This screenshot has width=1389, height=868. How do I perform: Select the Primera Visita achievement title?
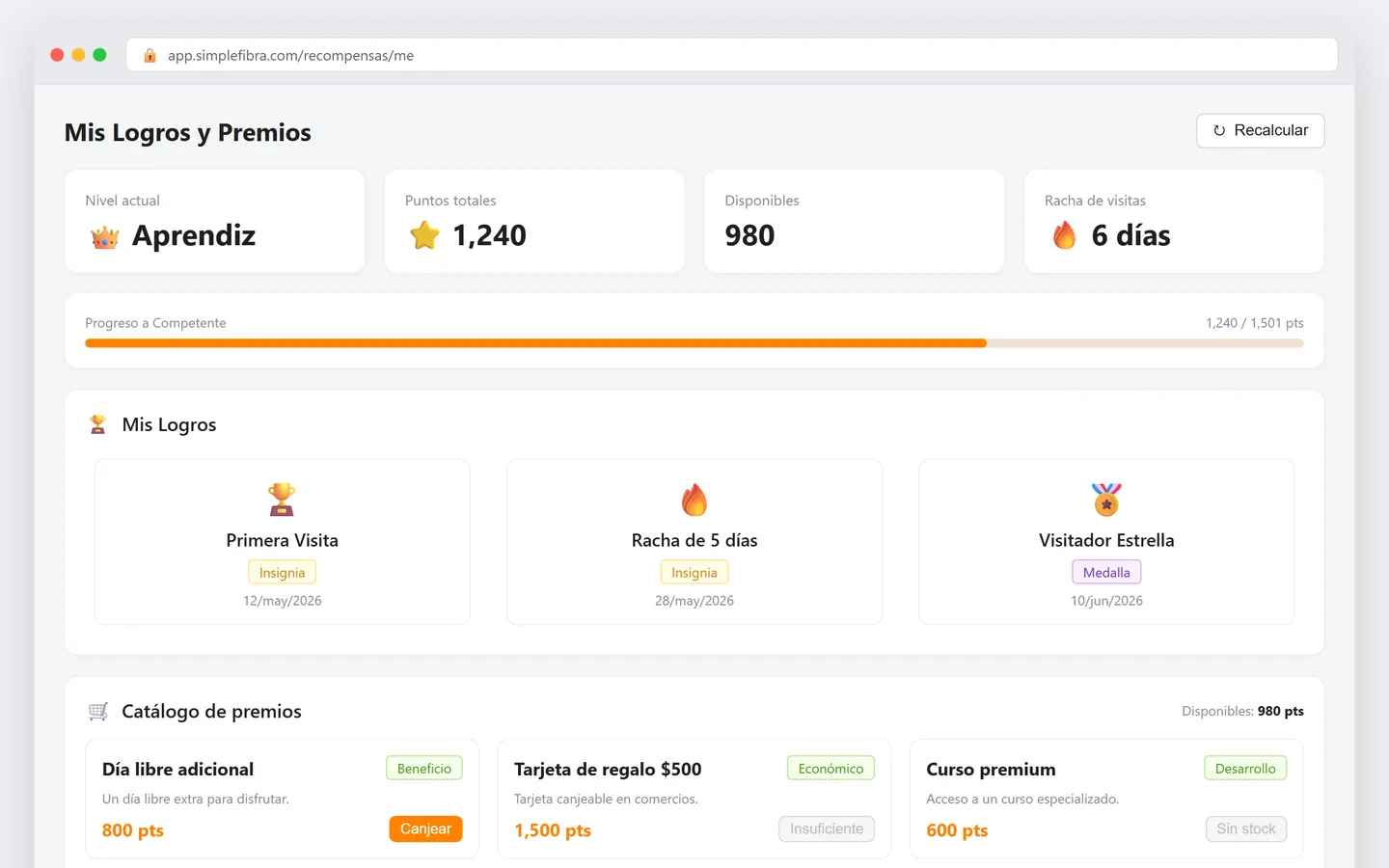pyautogui.click(x=283, y=540)
